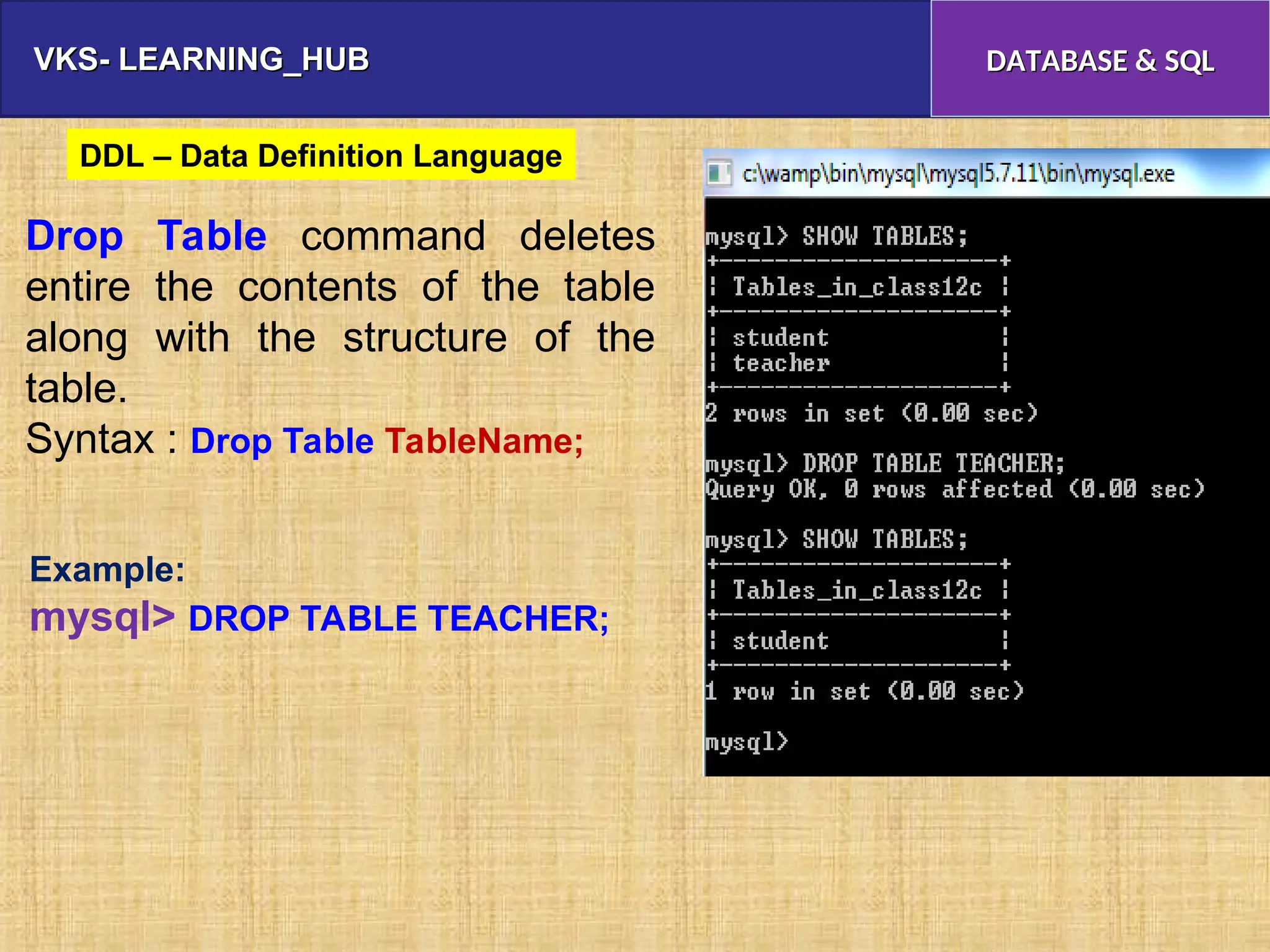The image size is (1270, 952).
Task: Click the console's 'DROP TABLE TEACHER;' command line
Action: tap(886, 464)
